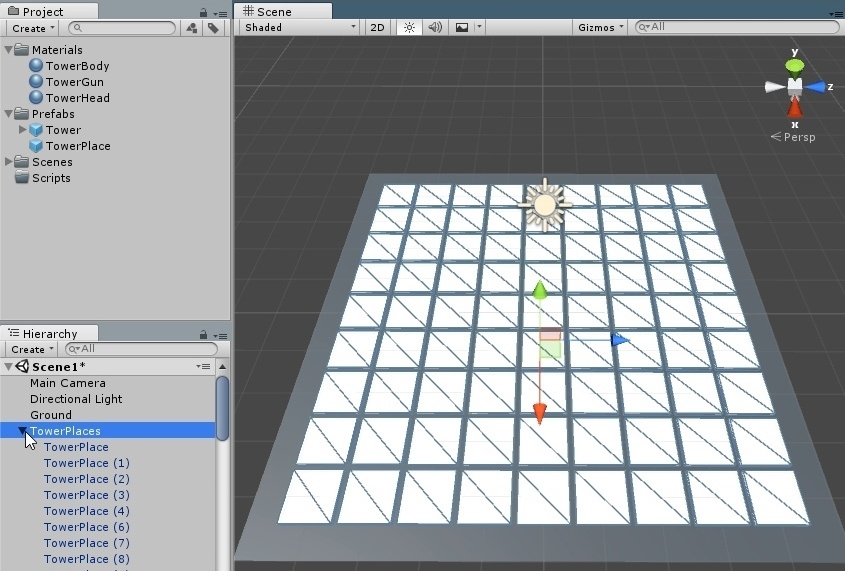Image resolution: width=845 pixels, height=571 pixels.
Task: Click the TowerPlace prefab cube icon
Action: coord(36,145)
